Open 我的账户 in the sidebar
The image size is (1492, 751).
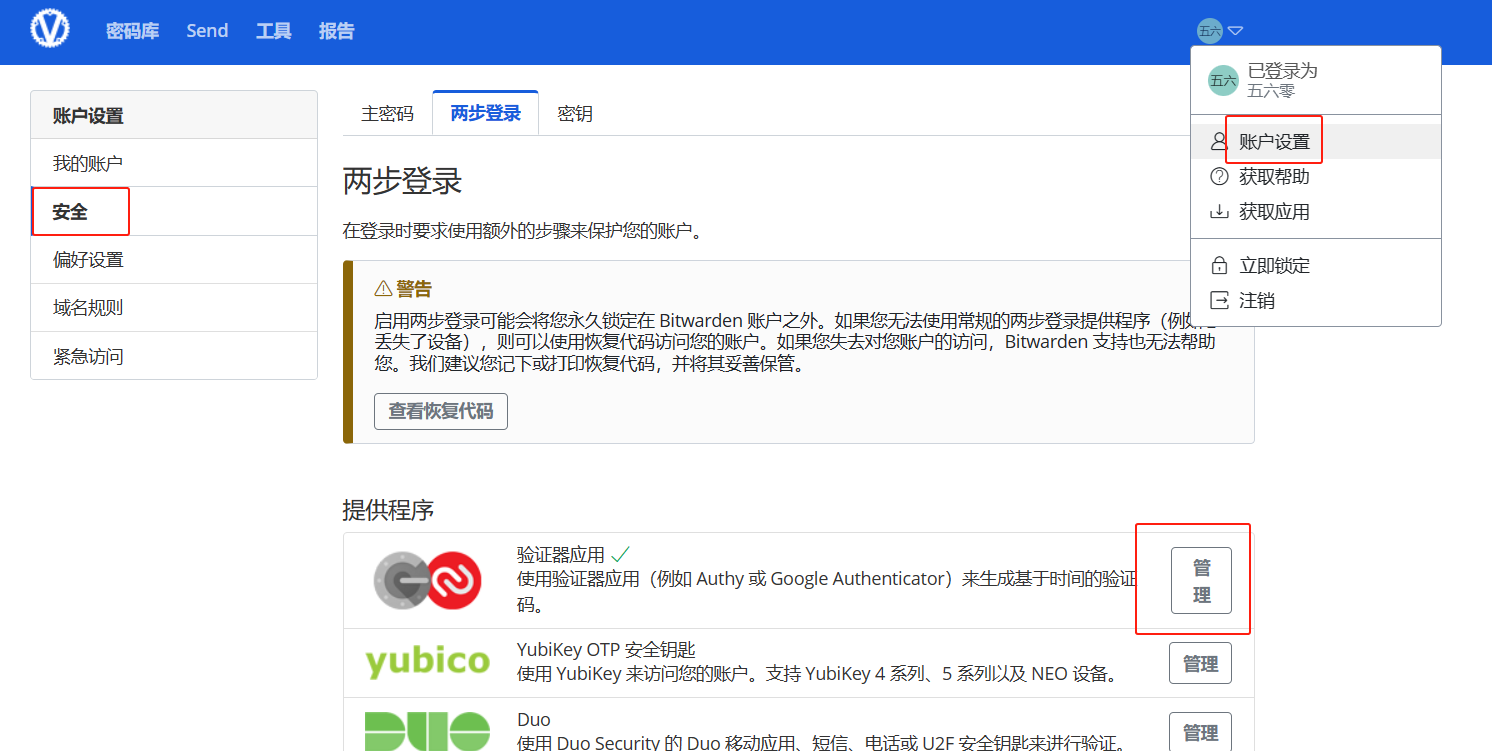click(174, 163)
